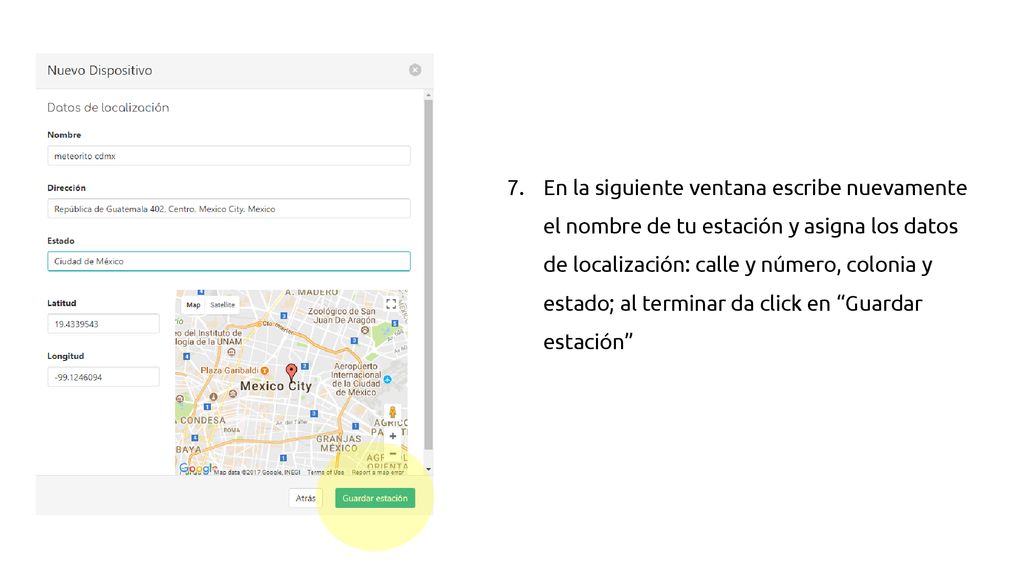The image size is (1024, 576).
Task: Click the scrollbar up arrow
Action: (428, 95)
